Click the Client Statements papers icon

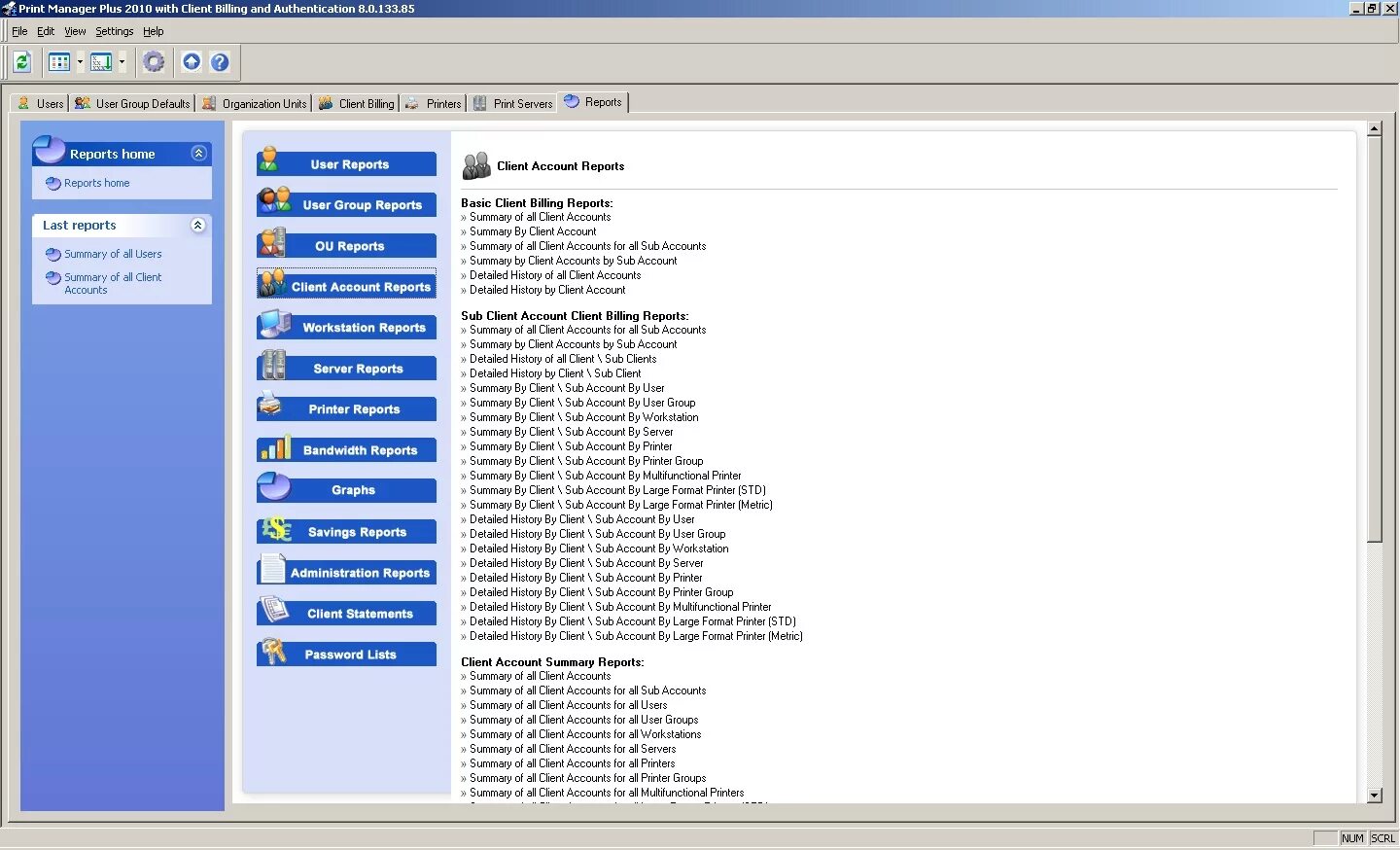tap(275, 610)
